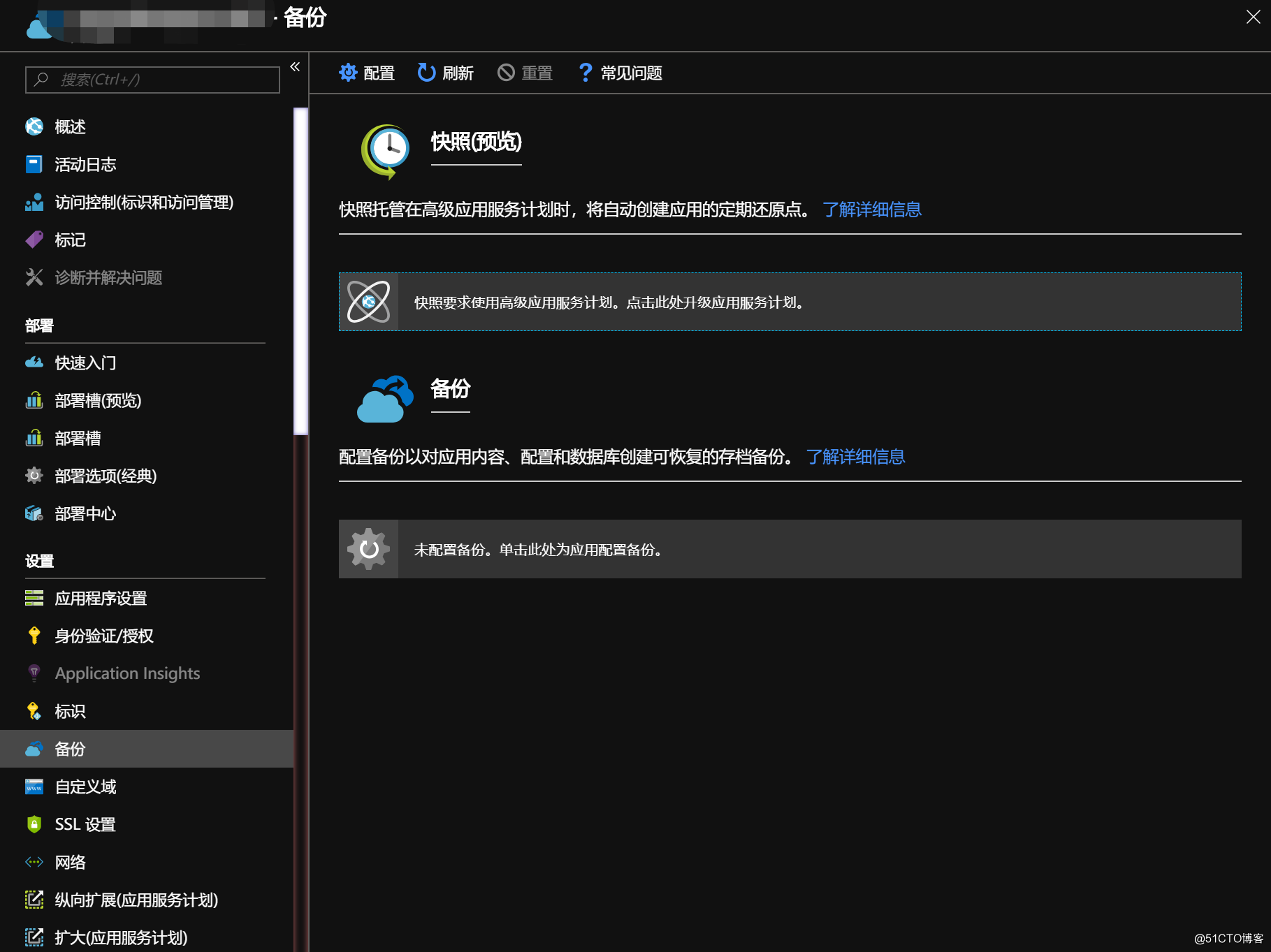Click the large 备份 cloud icon
The width and height of the screenshot is (1271, 952).
(385, 399)
